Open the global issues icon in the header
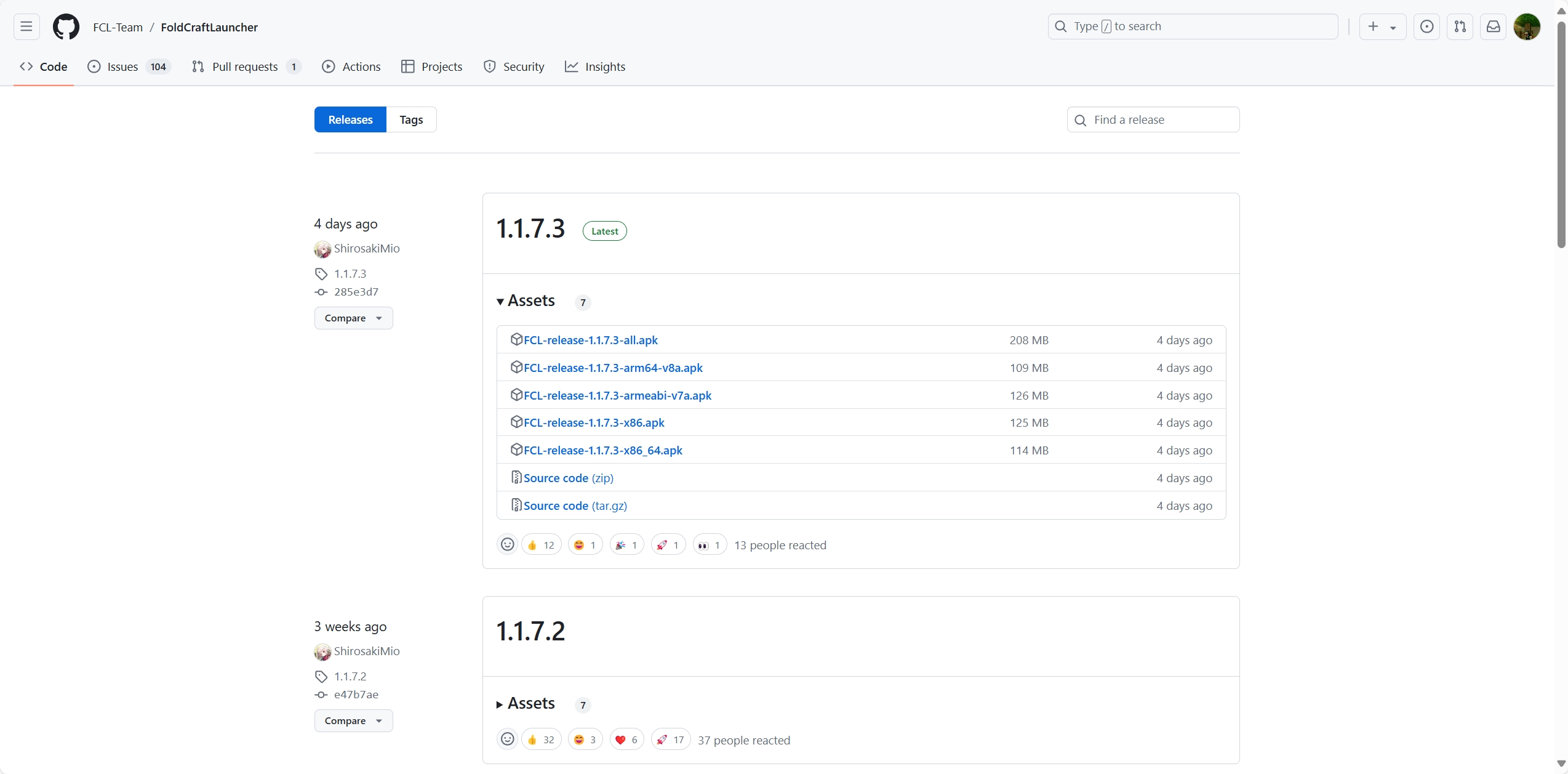1568x774 pixels. 1426,26
